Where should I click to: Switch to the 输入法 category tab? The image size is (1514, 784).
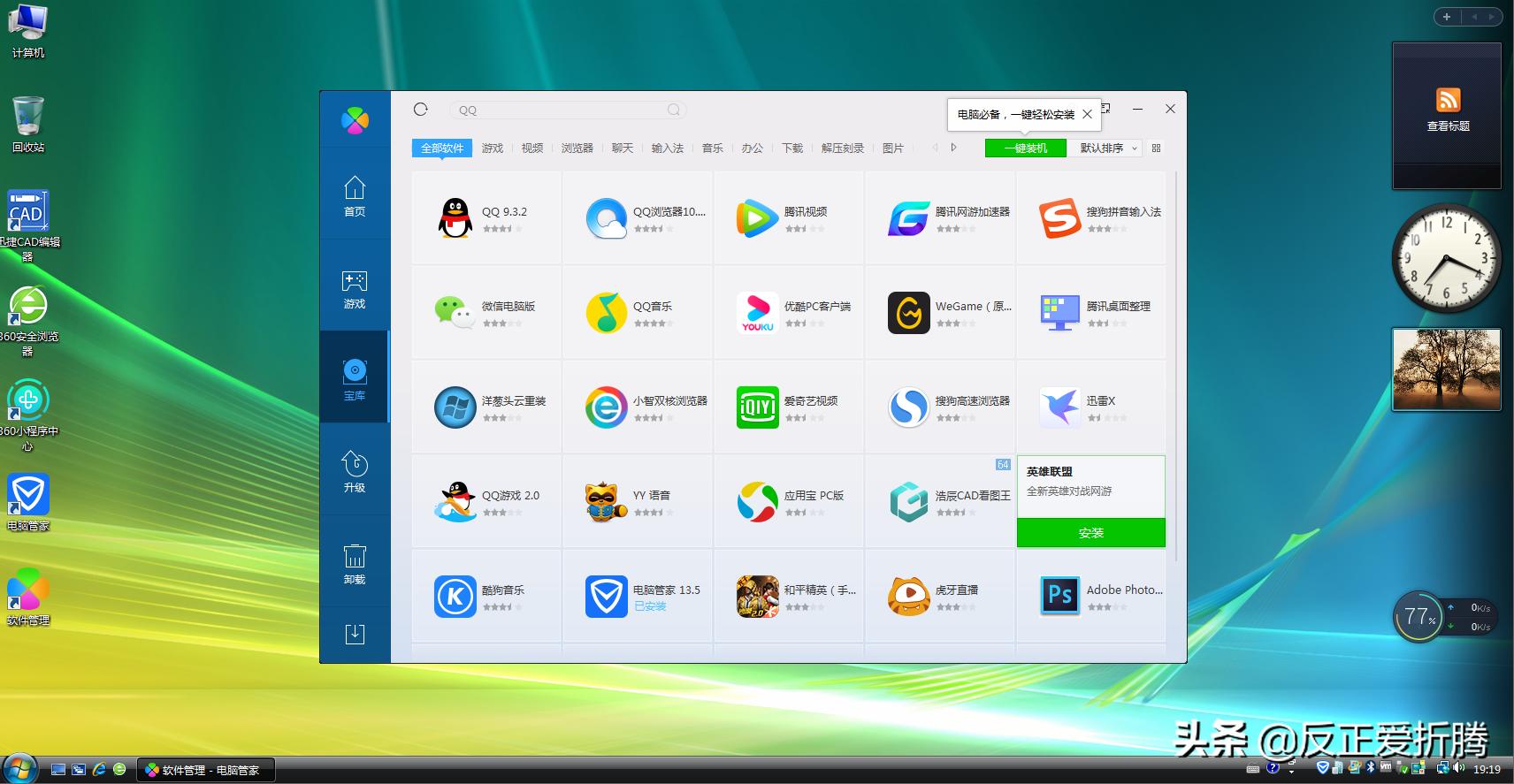[668, 148]
